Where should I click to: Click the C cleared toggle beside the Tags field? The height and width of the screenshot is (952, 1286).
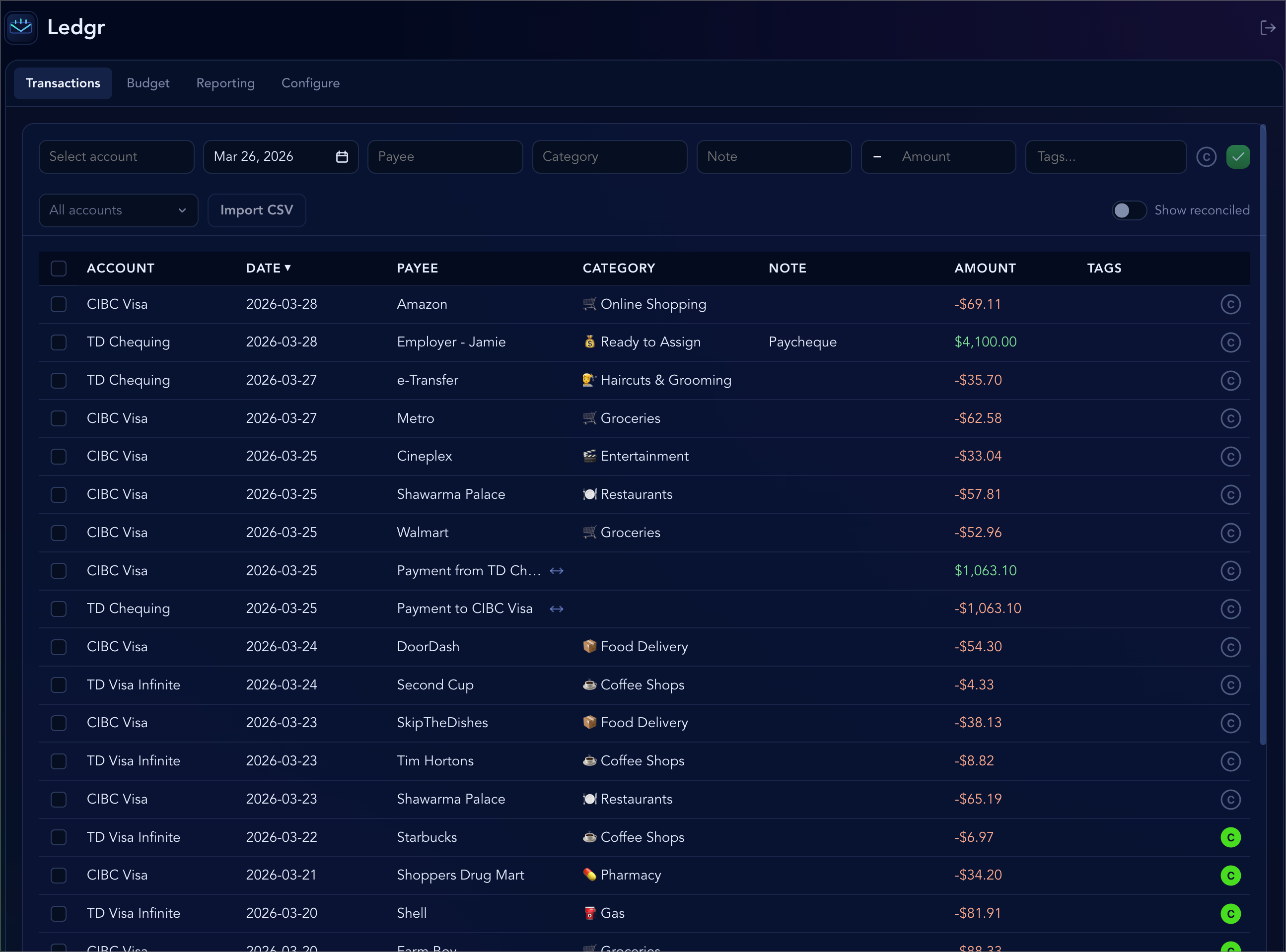pos(1206,156)
